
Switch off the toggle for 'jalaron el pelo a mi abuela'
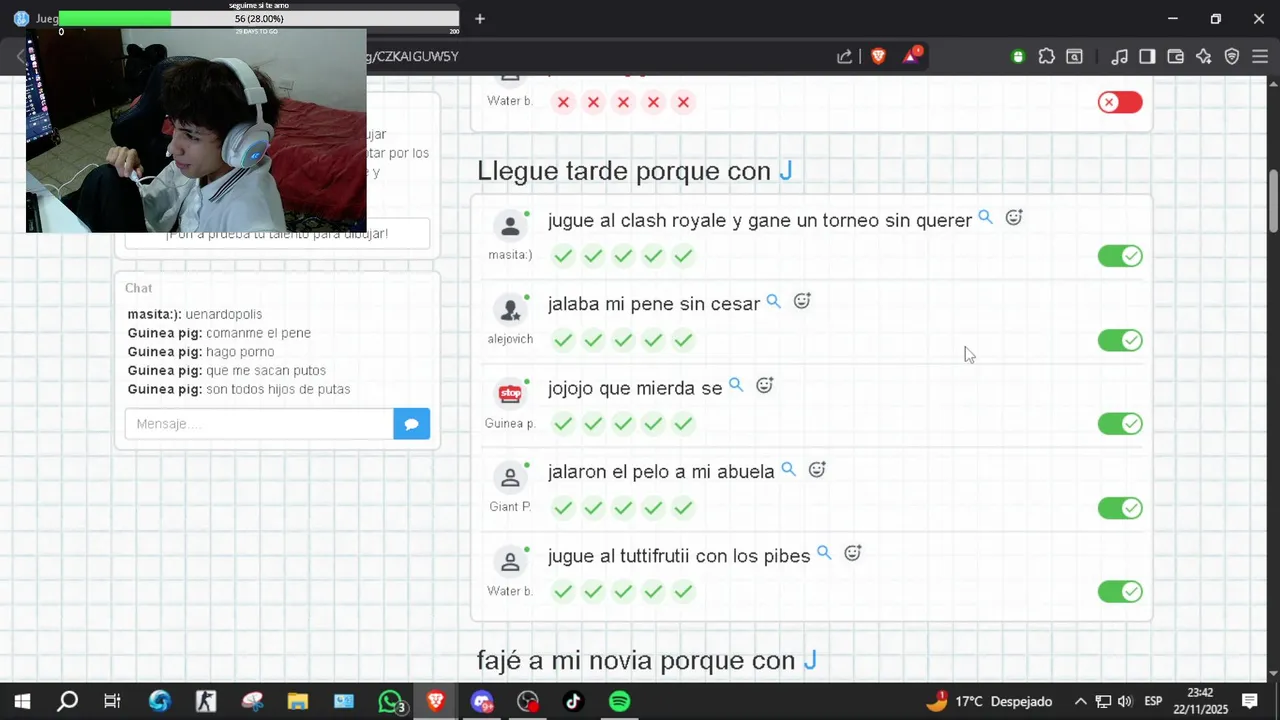1120,508
